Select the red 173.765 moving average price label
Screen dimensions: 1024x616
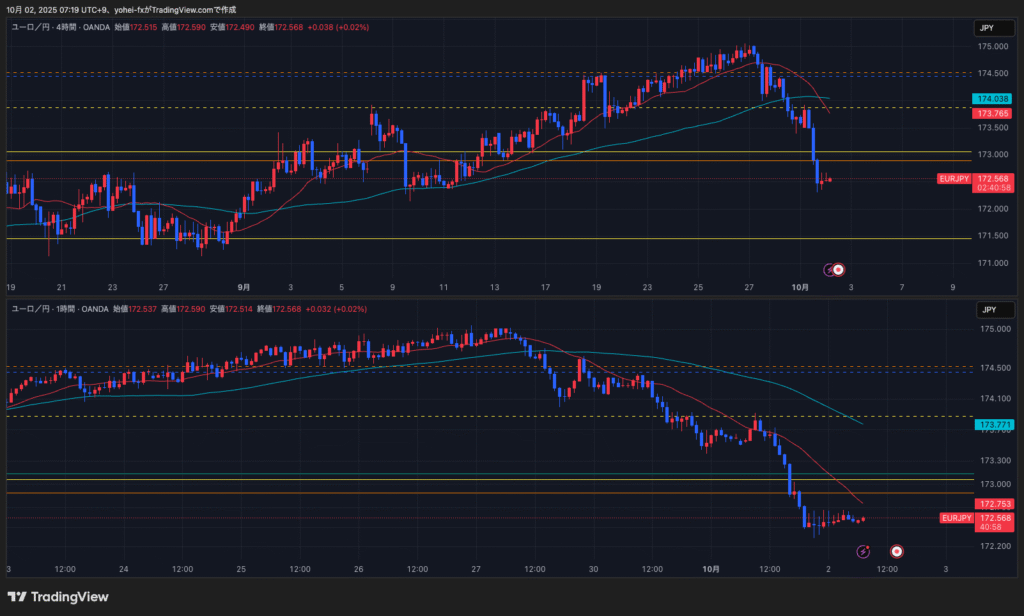(992, 114)
